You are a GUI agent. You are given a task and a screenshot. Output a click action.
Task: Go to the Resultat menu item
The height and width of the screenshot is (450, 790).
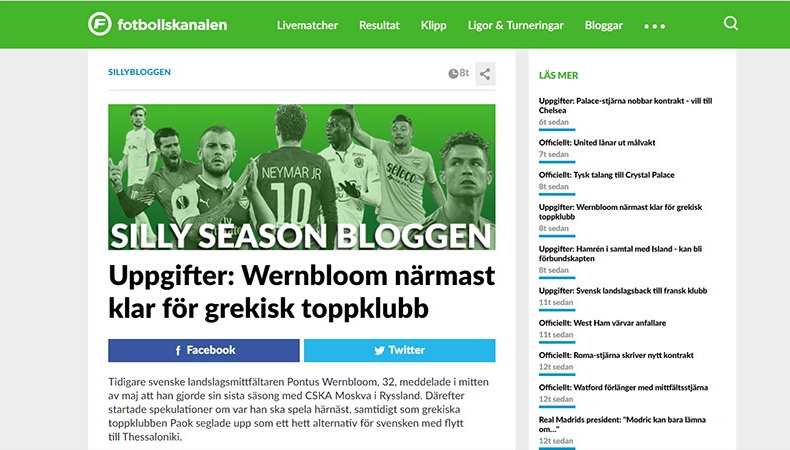pos(379,25)
